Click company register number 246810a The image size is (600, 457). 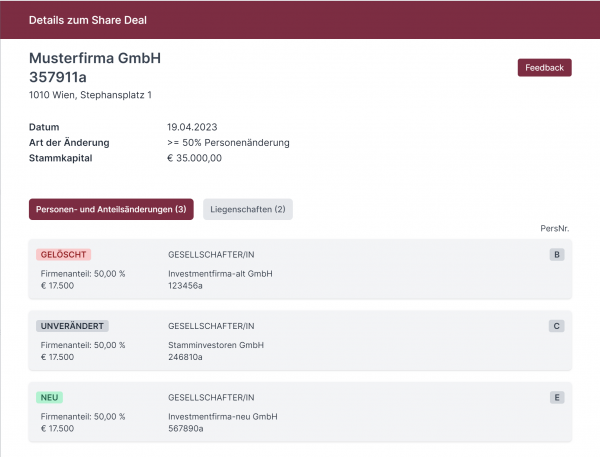[x=185, y=357]
